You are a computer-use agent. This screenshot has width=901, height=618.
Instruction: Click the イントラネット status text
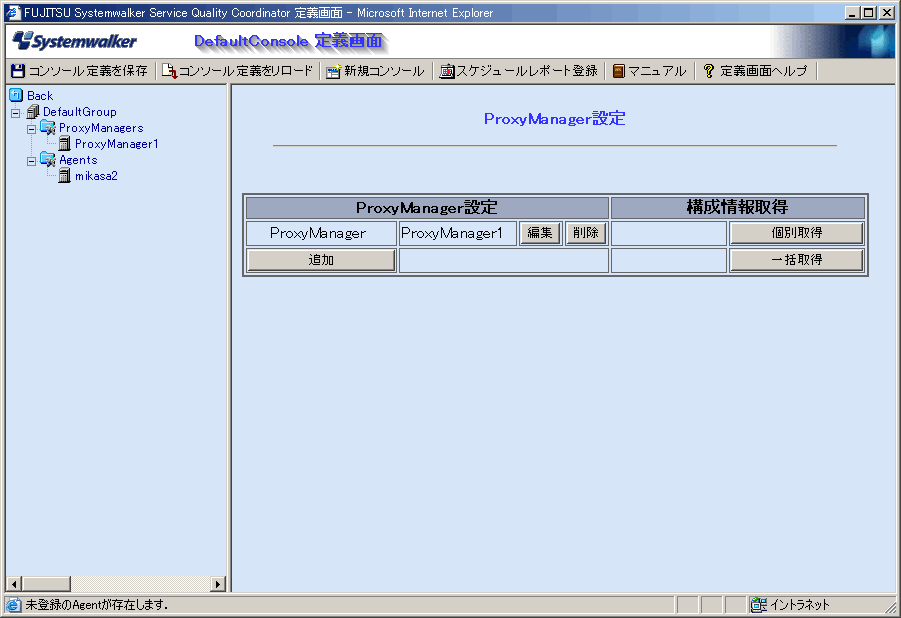pyautogui.click(x=800, y=605)
